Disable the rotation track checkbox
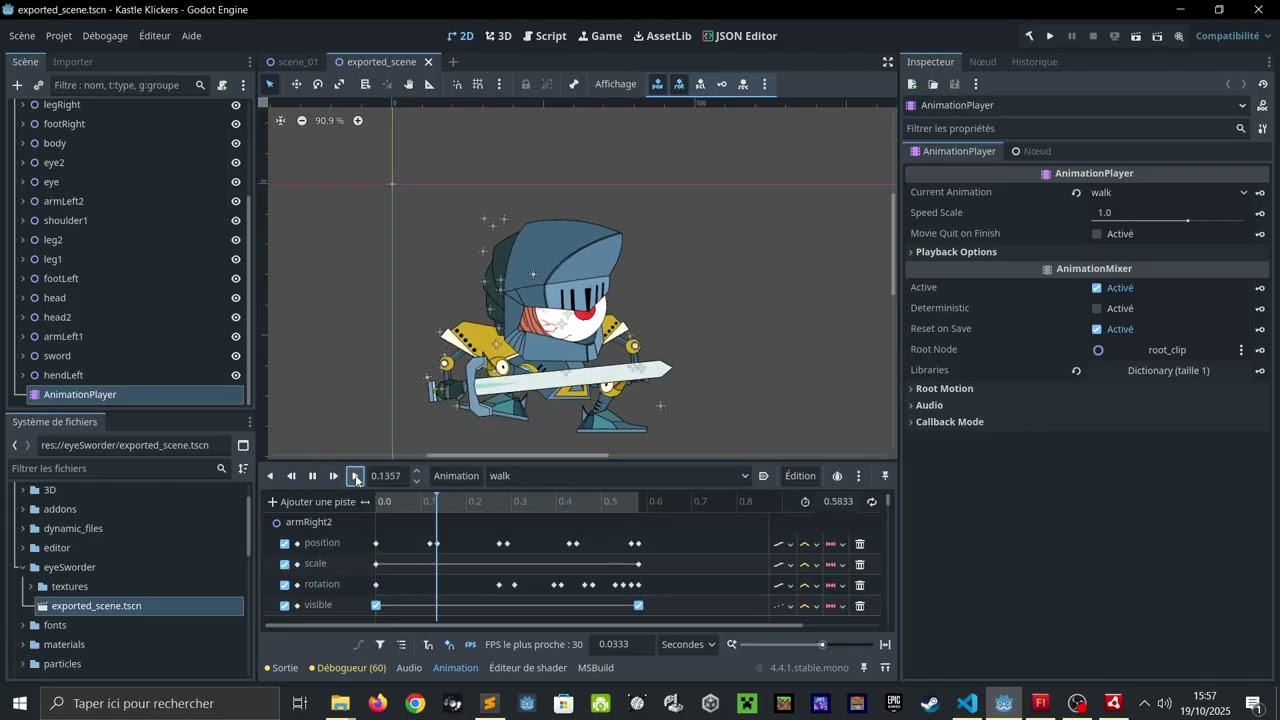Image resolution: width=1280 pixels, height=720 pixels. point(285,585)
